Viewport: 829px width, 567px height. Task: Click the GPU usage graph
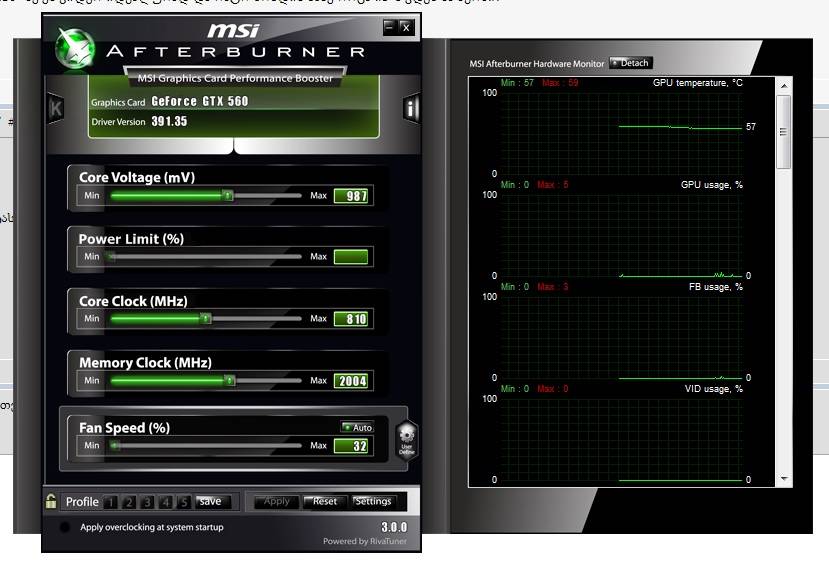point(621,235)
